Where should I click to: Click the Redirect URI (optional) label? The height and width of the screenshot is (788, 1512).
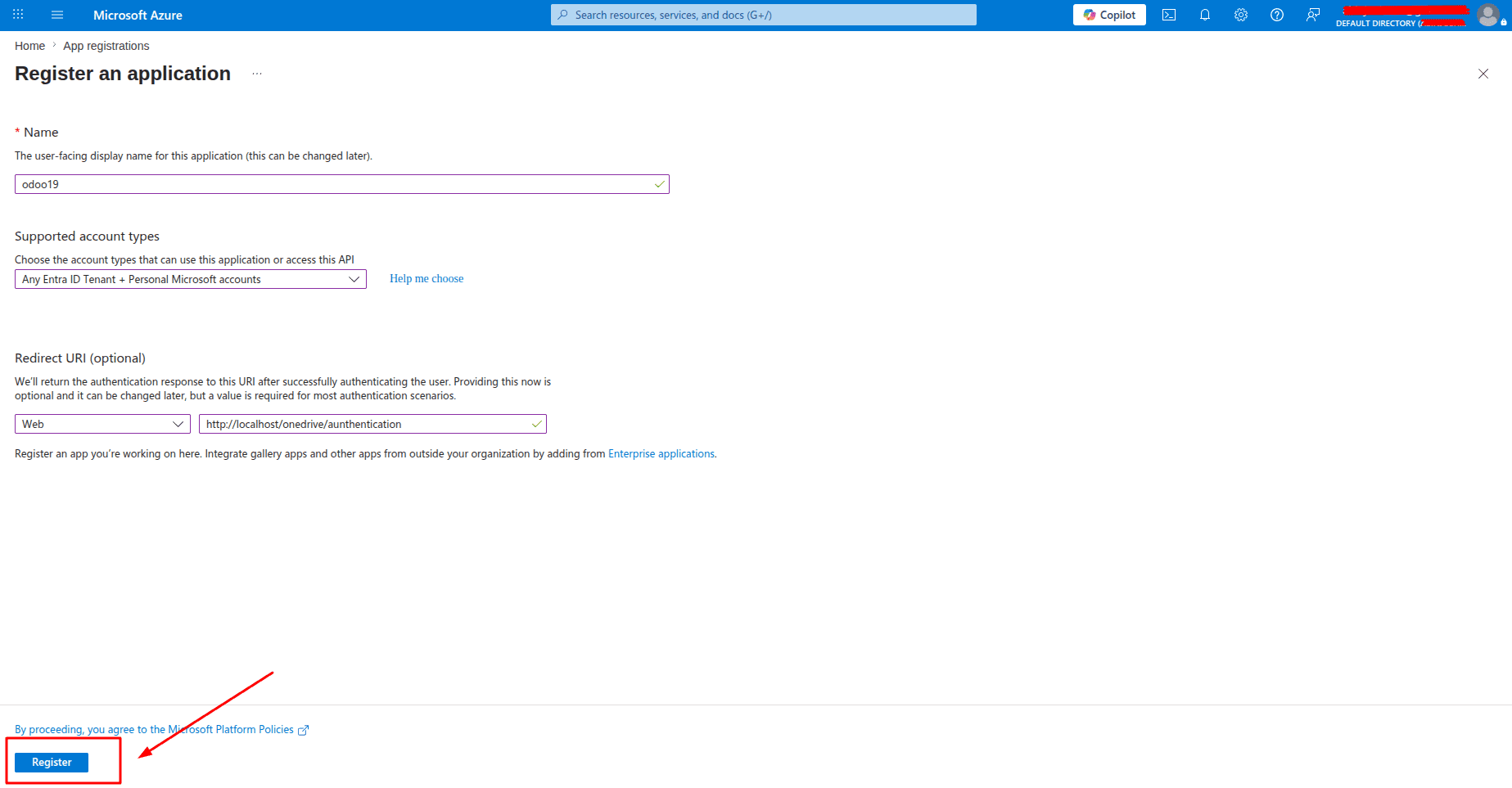[80, 358]
